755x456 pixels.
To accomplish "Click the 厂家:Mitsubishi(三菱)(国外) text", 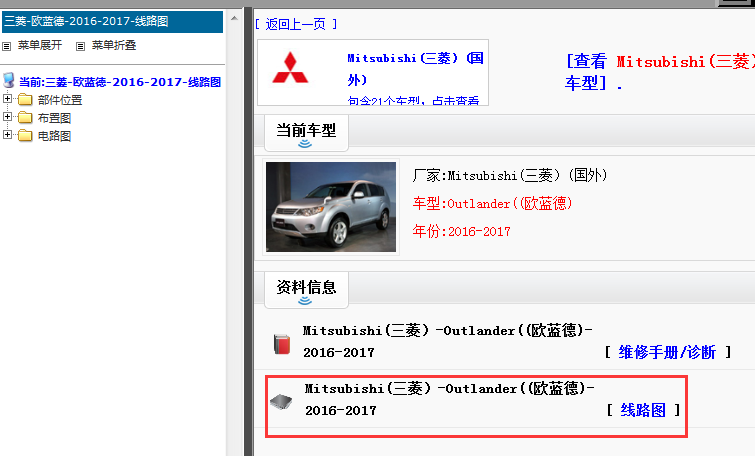I will (x=510, y=175).
